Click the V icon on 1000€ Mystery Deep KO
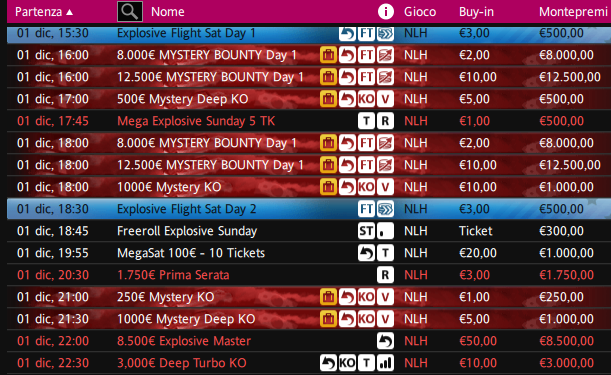611x375 pixels. point(385,319)
